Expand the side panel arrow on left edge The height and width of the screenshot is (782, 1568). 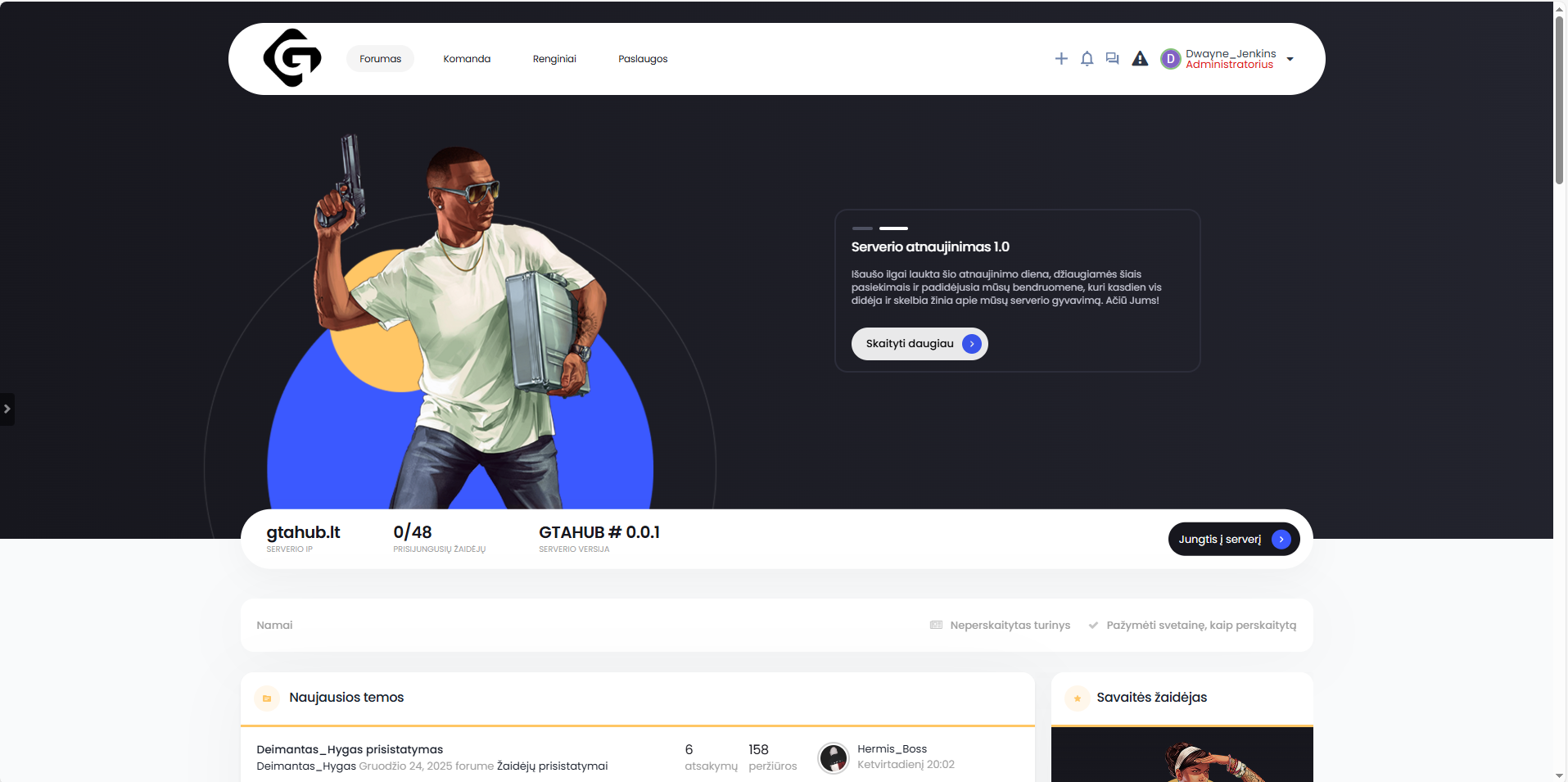(7, 409)
